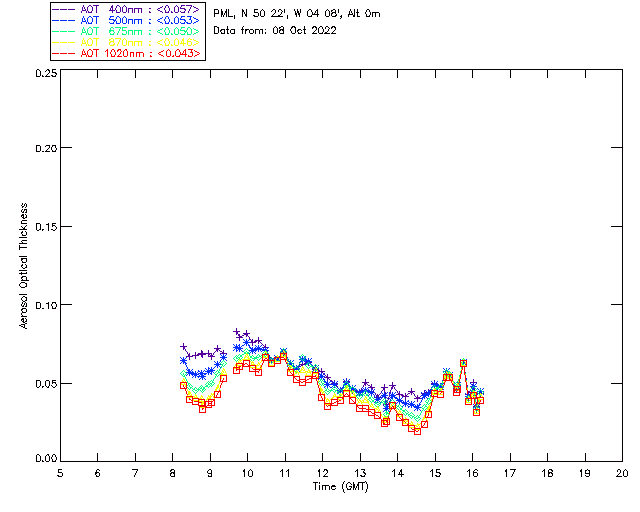Click the x-axis label 5
Image resolution: width=640 pixels, height=512 pixels.
60,473
